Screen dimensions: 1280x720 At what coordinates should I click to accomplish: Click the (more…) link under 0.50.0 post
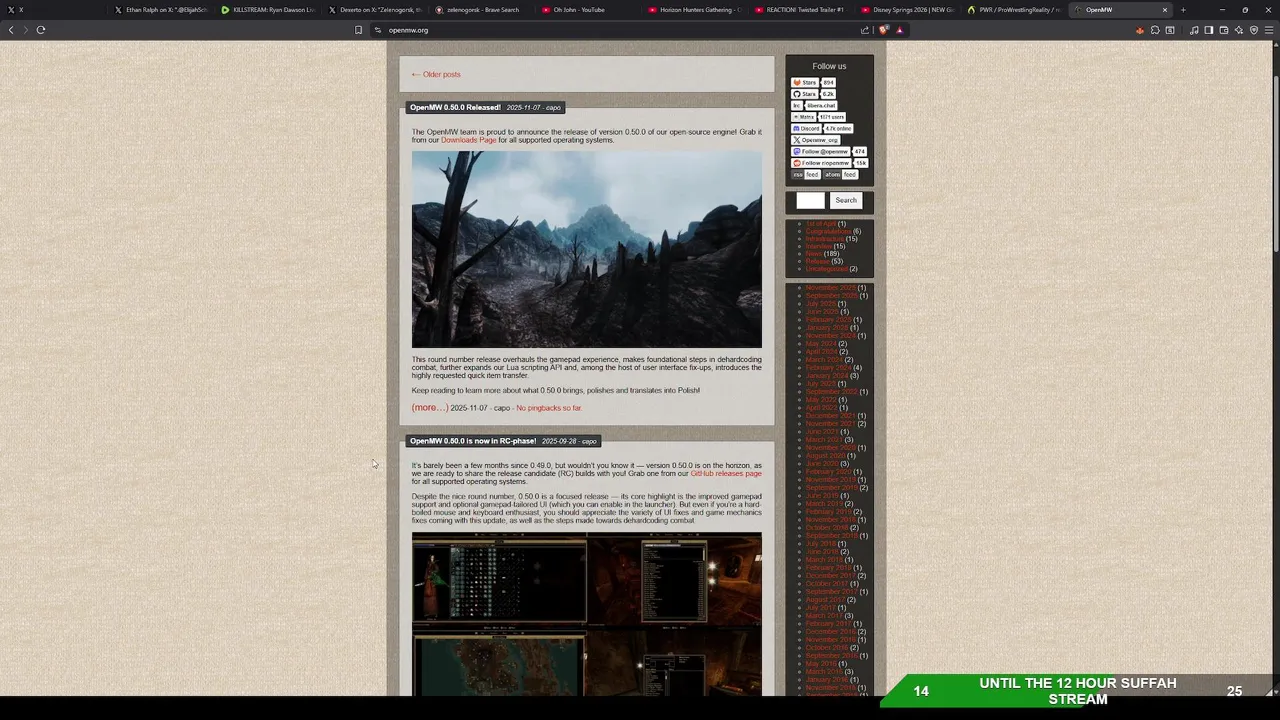(430, 407)
